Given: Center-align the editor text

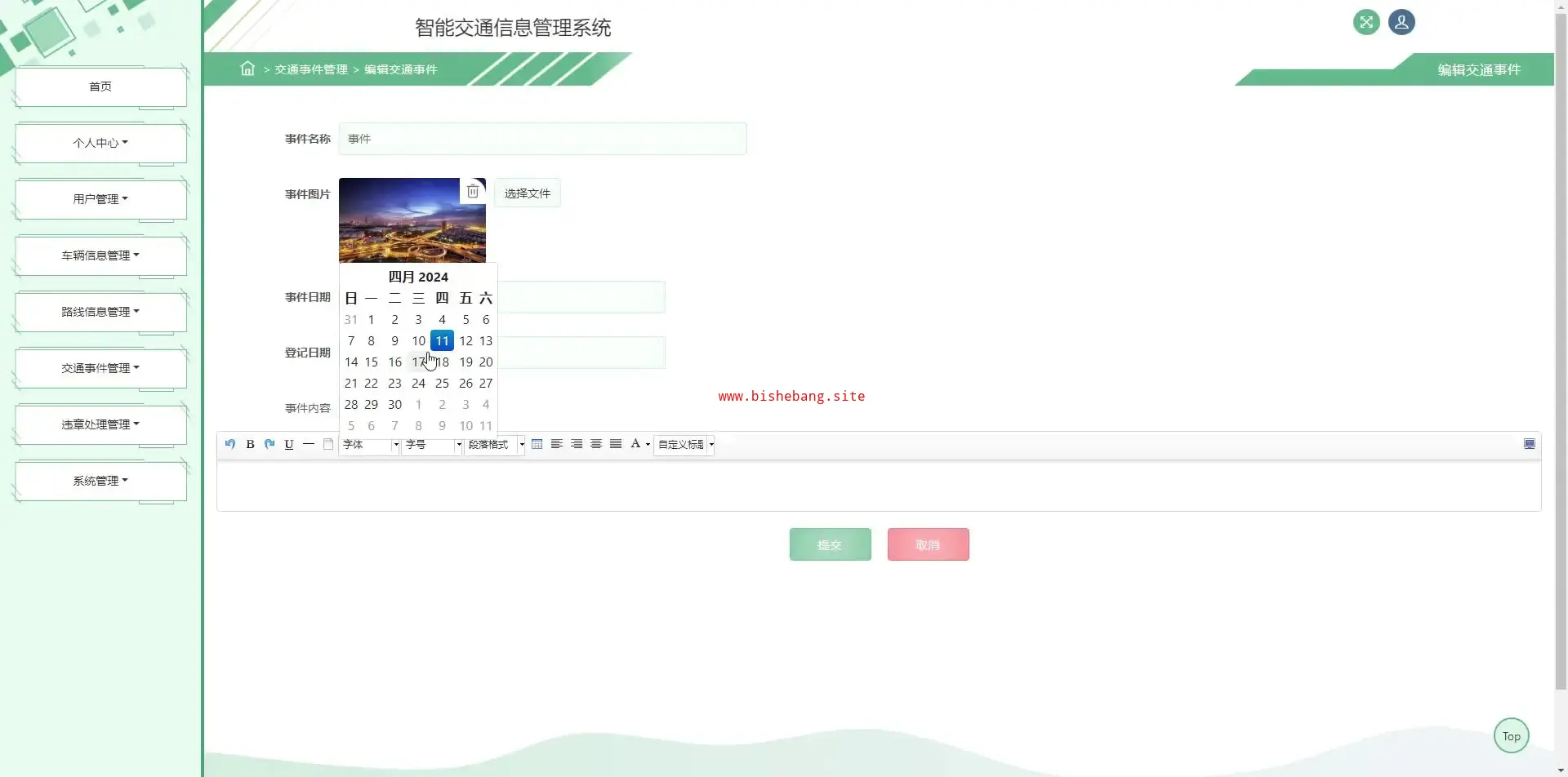Looking at the screenshot, I should pos(596,444).
